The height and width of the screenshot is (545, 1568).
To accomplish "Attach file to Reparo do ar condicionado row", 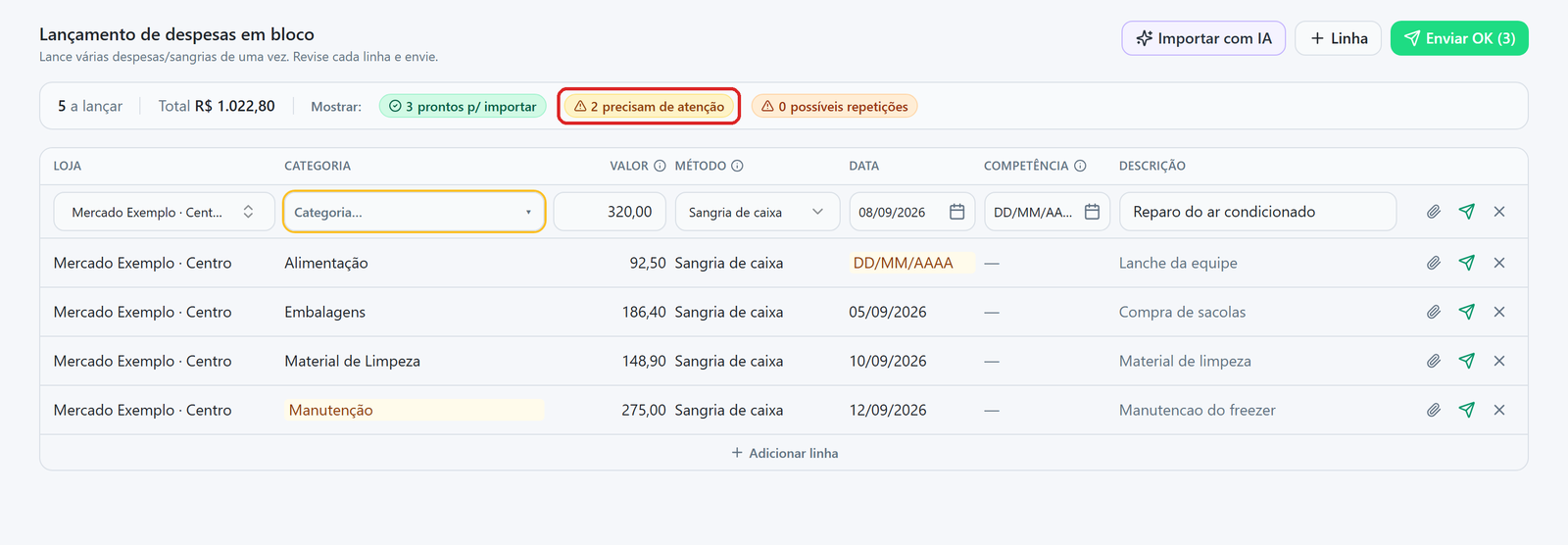I will point(1434,212).
